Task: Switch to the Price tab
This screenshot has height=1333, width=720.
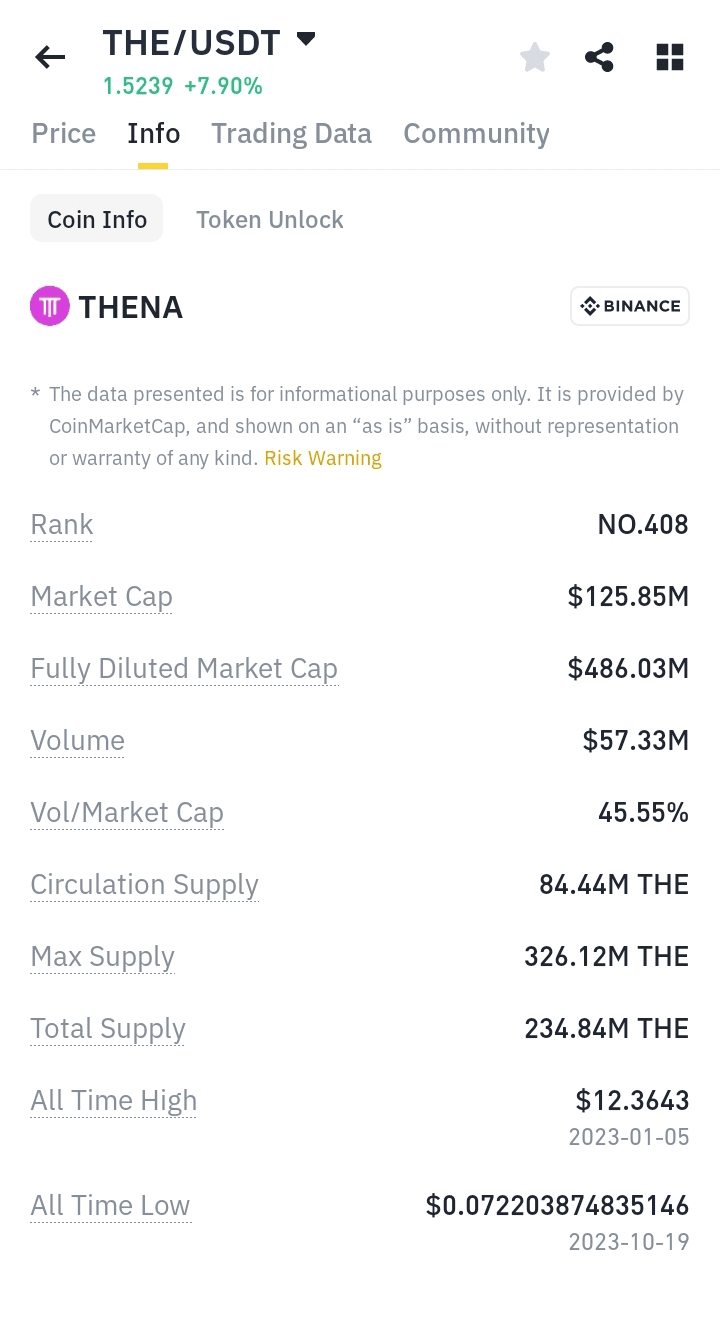Action: click(64, 134)
